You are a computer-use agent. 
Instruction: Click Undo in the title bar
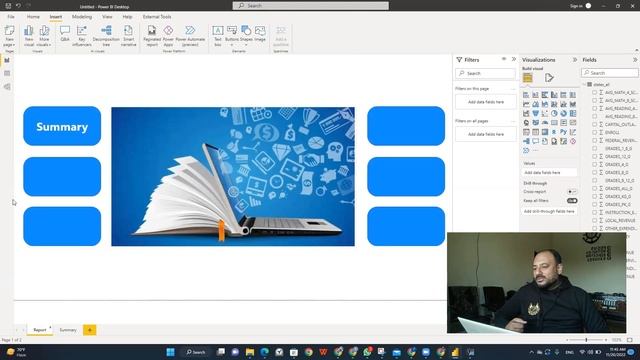click(x=18, y=6)
